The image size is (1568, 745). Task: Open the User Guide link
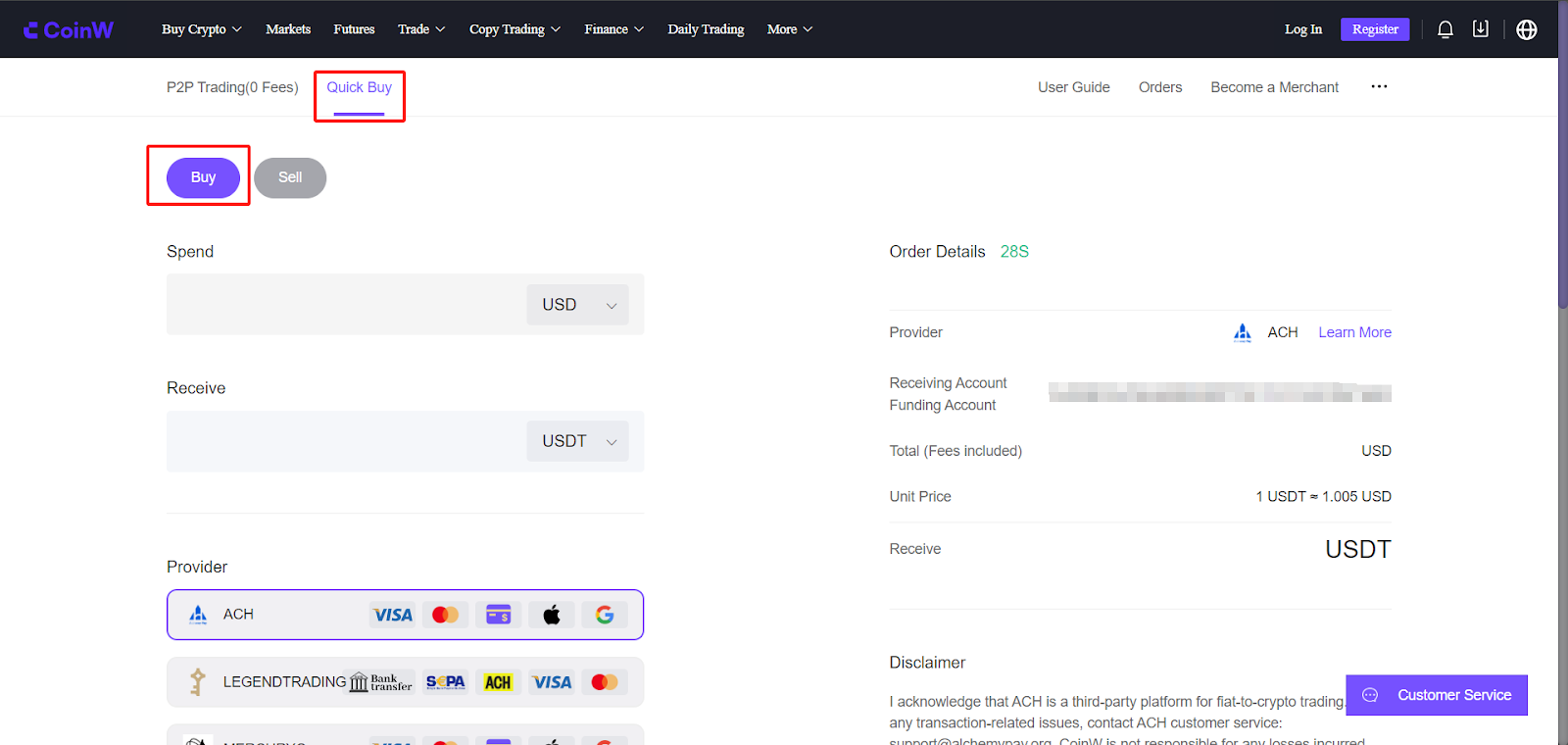[x=1073, y=87]
